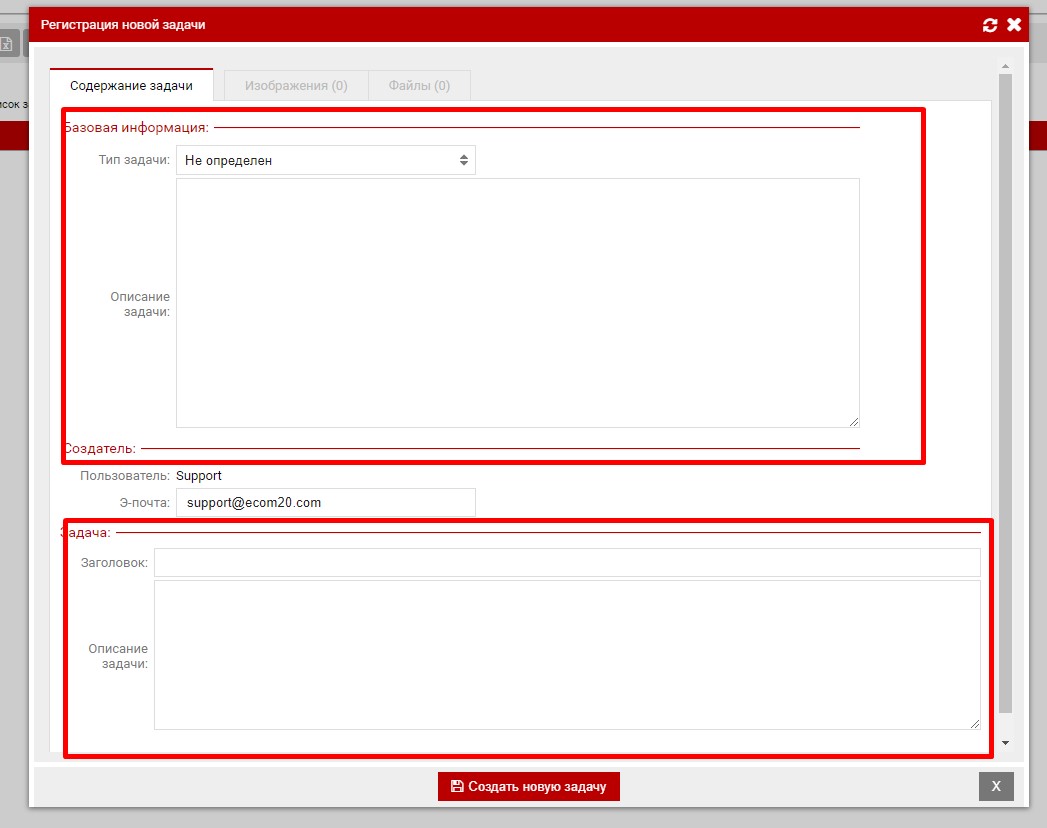Click resize handle of lower description text area

pyautogui.click(x=974, y=723)
